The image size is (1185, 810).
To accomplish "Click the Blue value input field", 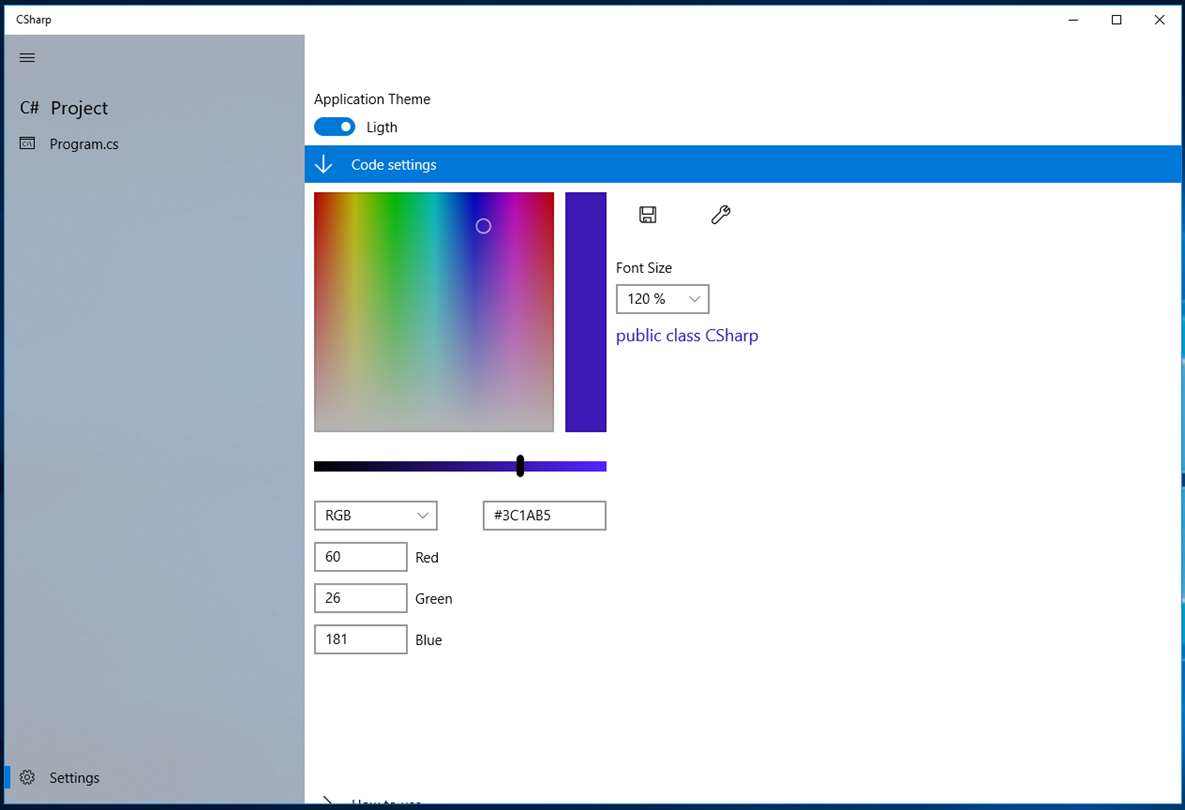I will pyautogui.click(x=360, y=639).
